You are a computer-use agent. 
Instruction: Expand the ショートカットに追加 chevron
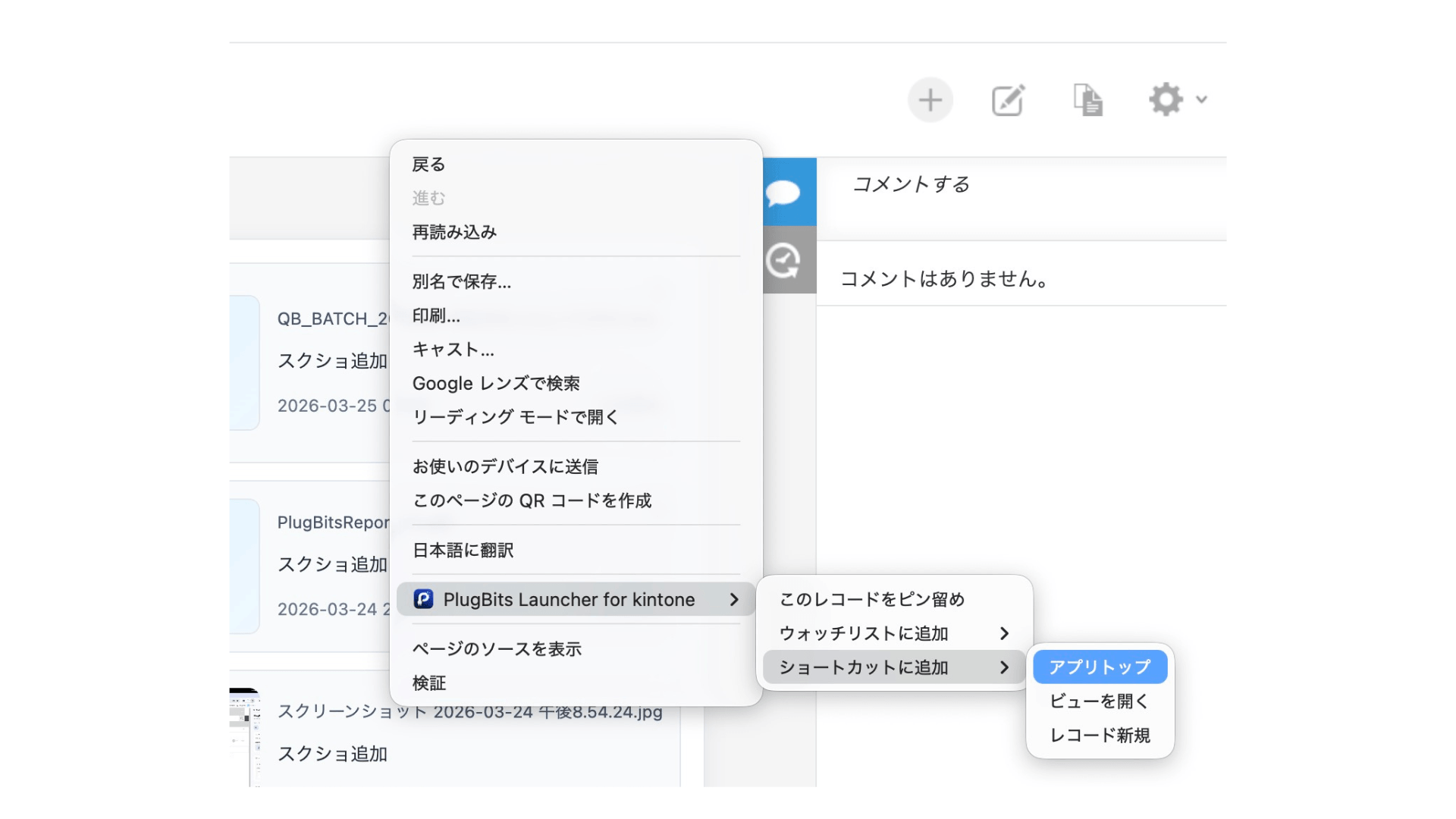click(x=1004, y=667)
